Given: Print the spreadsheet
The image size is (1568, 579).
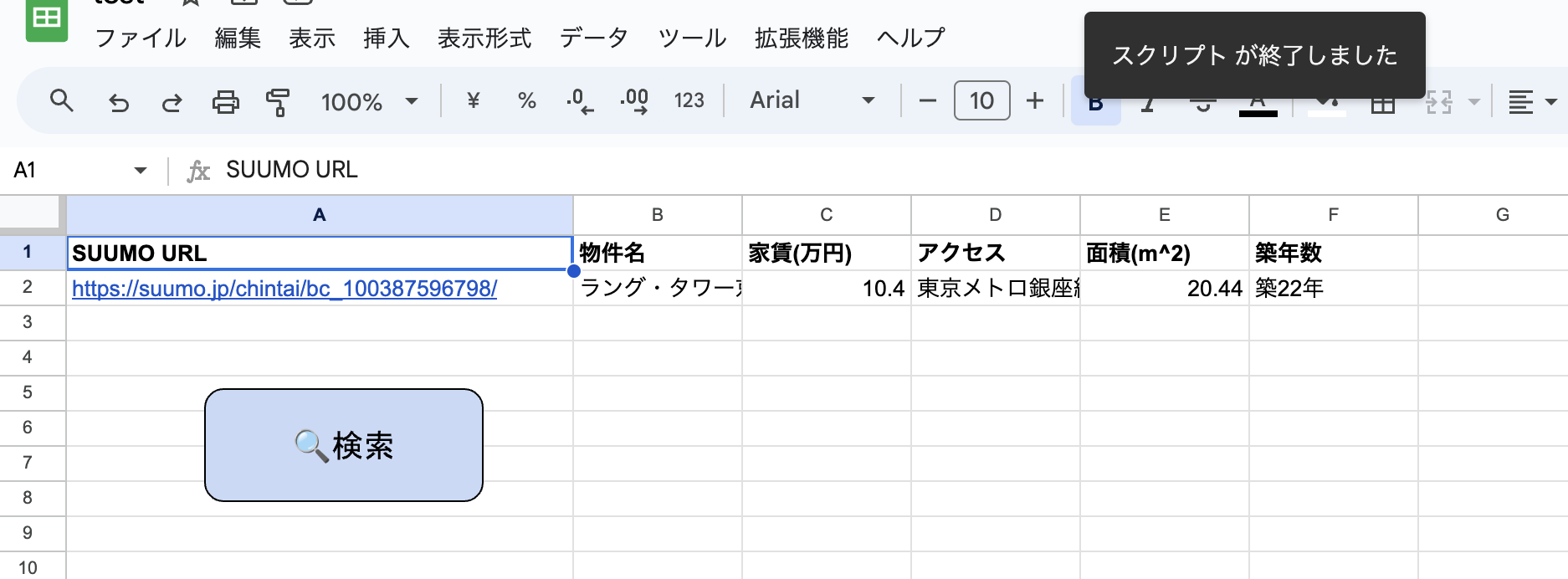Looking at the screenshot, I should pos(225,102).
